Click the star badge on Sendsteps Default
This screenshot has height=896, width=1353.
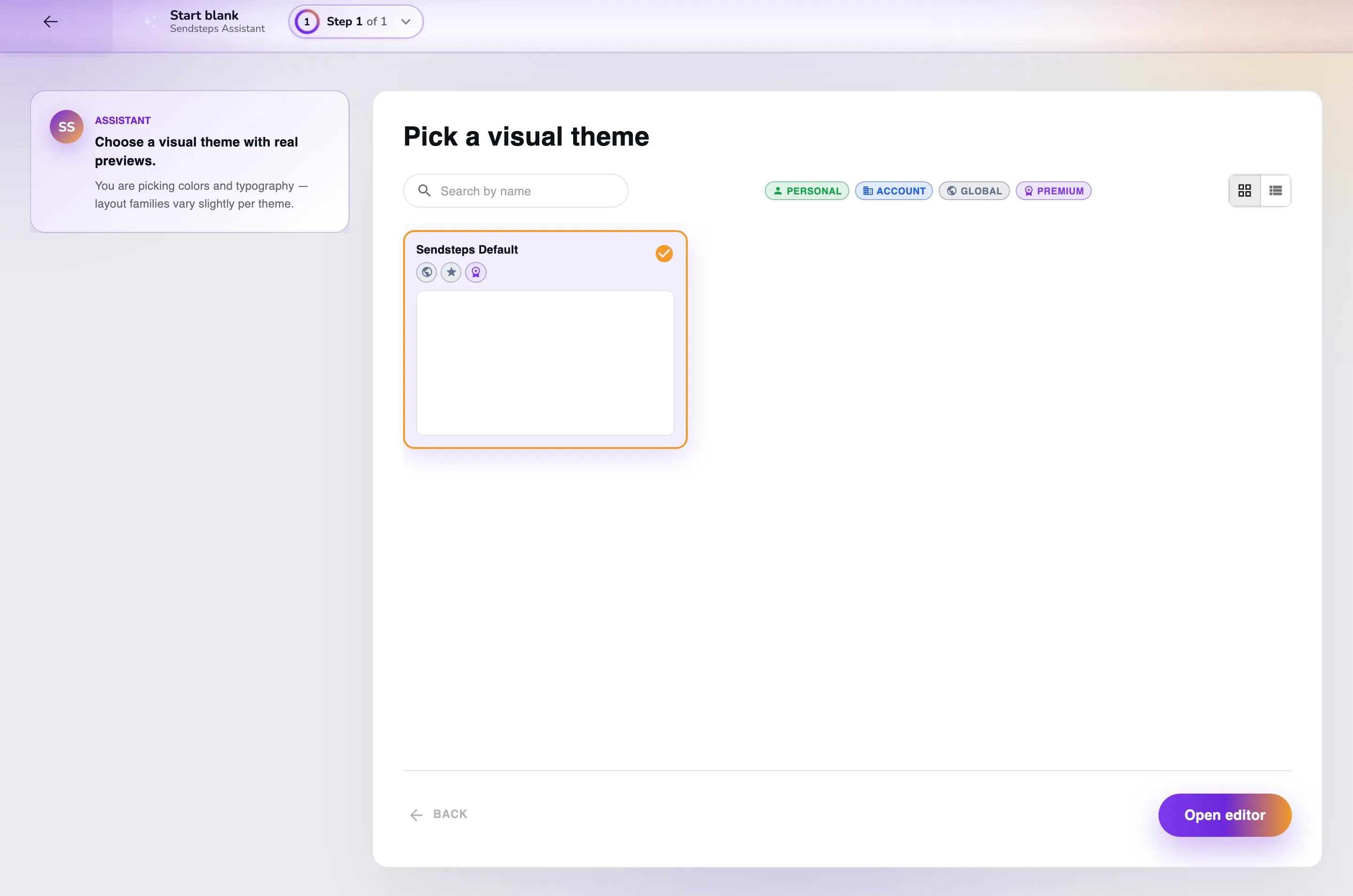pyautogui.click(x=451, y=272)
